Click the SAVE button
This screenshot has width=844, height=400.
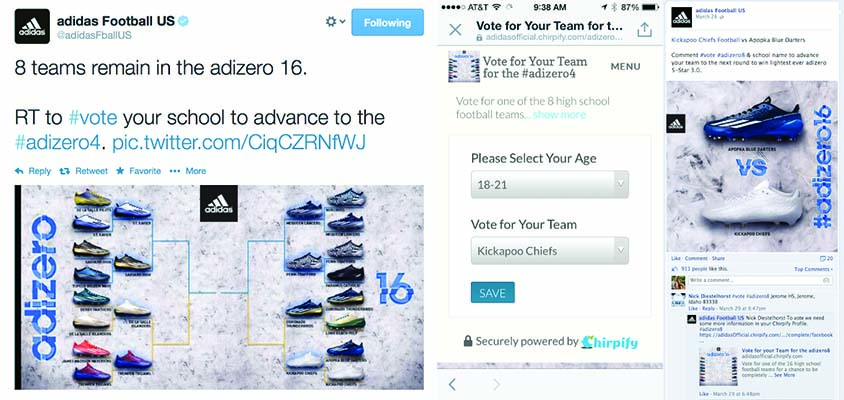tap(493, 293)
